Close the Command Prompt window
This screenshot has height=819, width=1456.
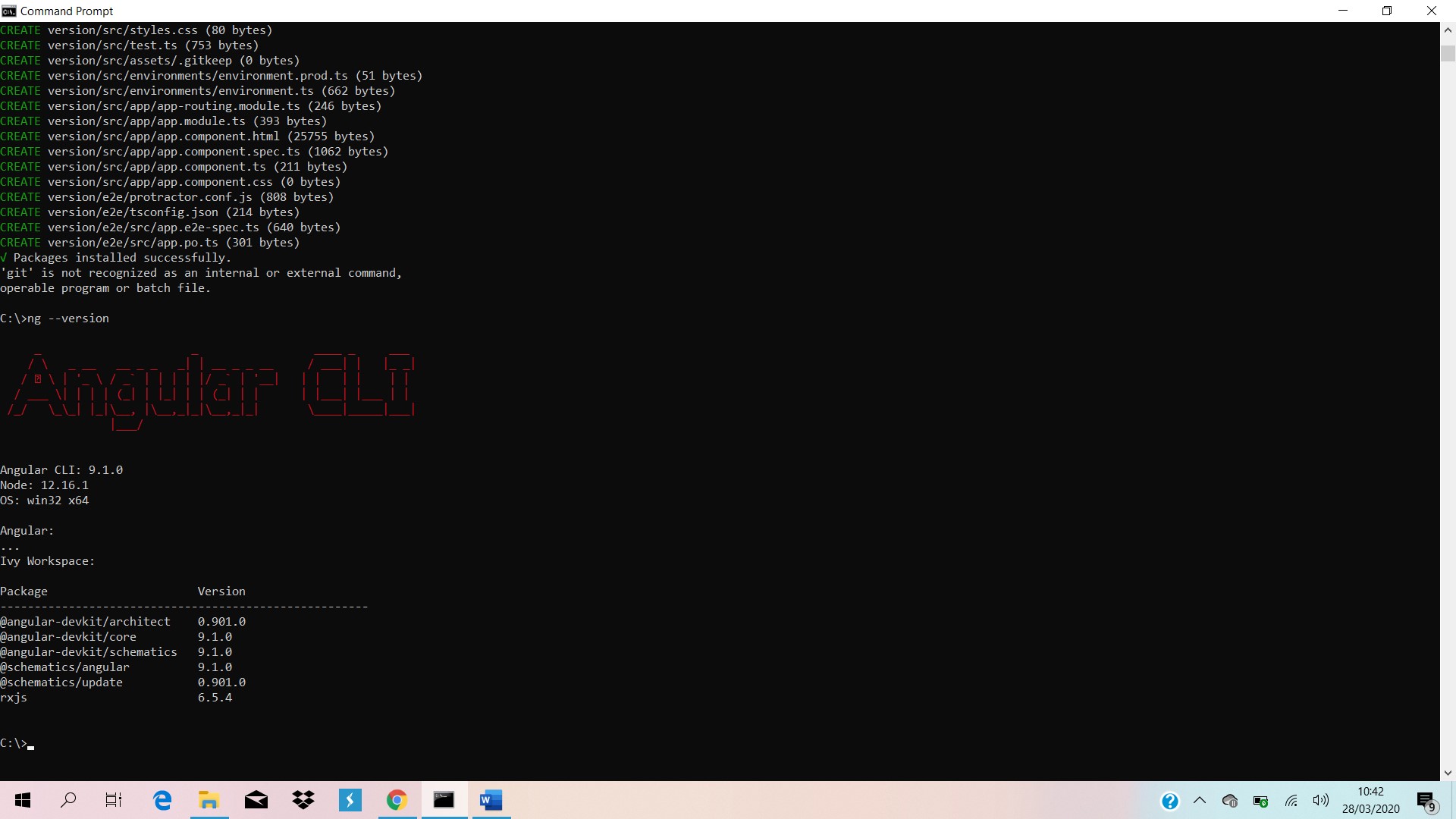click(1432, 11)
